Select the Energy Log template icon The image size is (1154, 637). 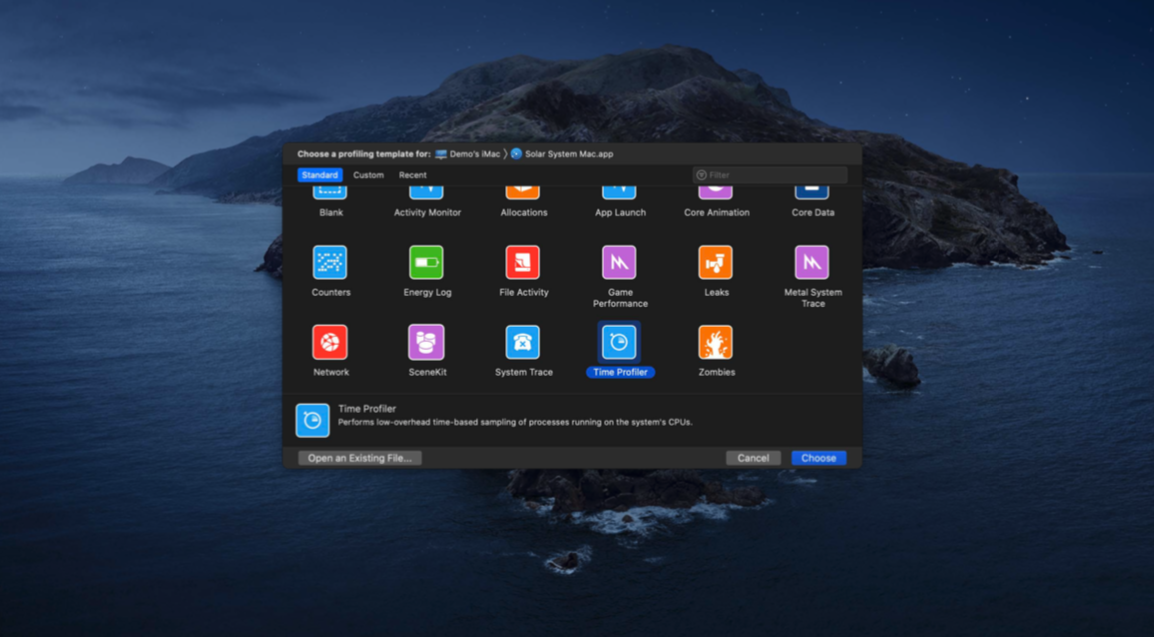click(426, 263)
